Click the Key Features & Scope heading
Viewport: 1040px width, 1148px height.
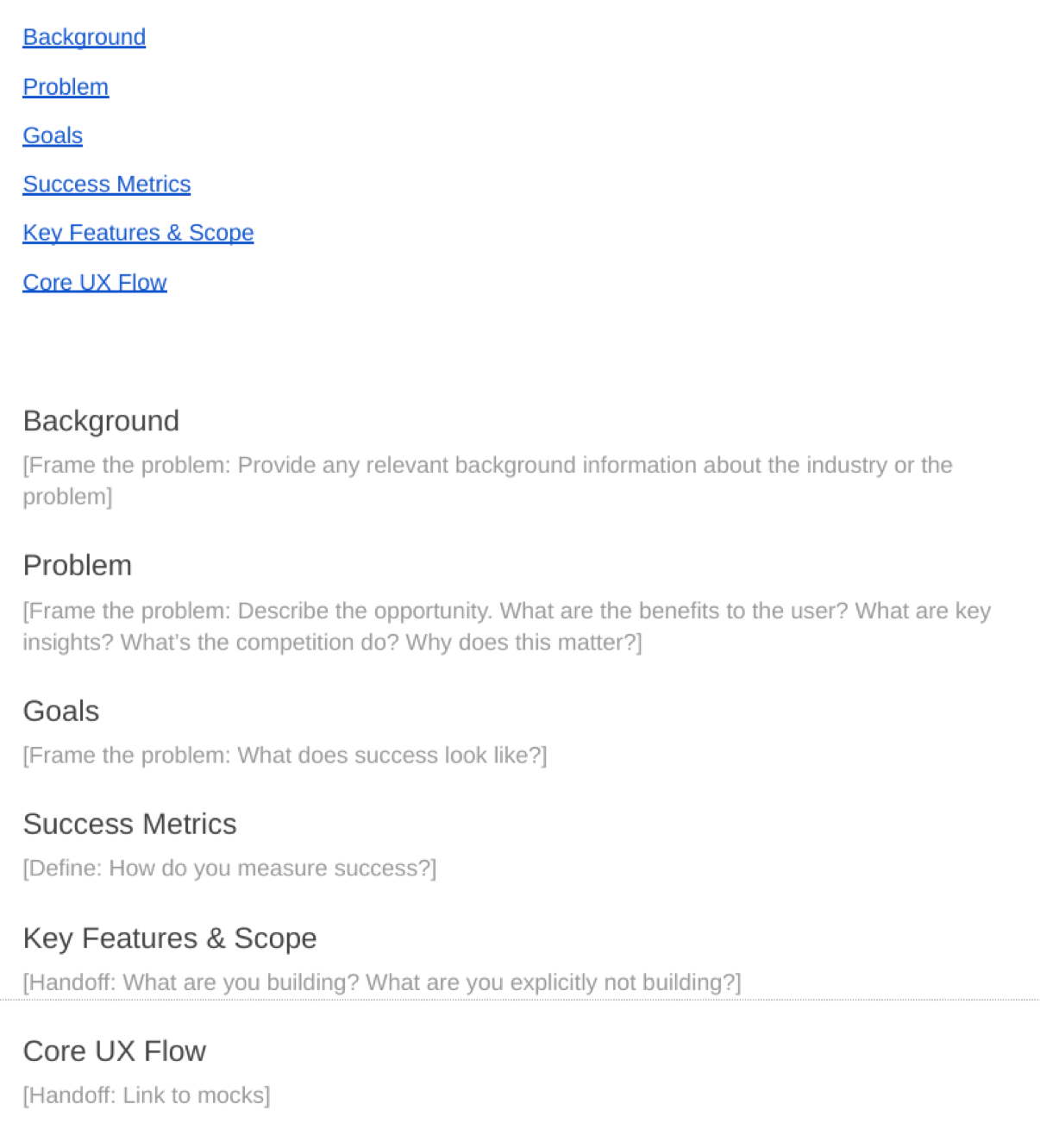point(170,938)
